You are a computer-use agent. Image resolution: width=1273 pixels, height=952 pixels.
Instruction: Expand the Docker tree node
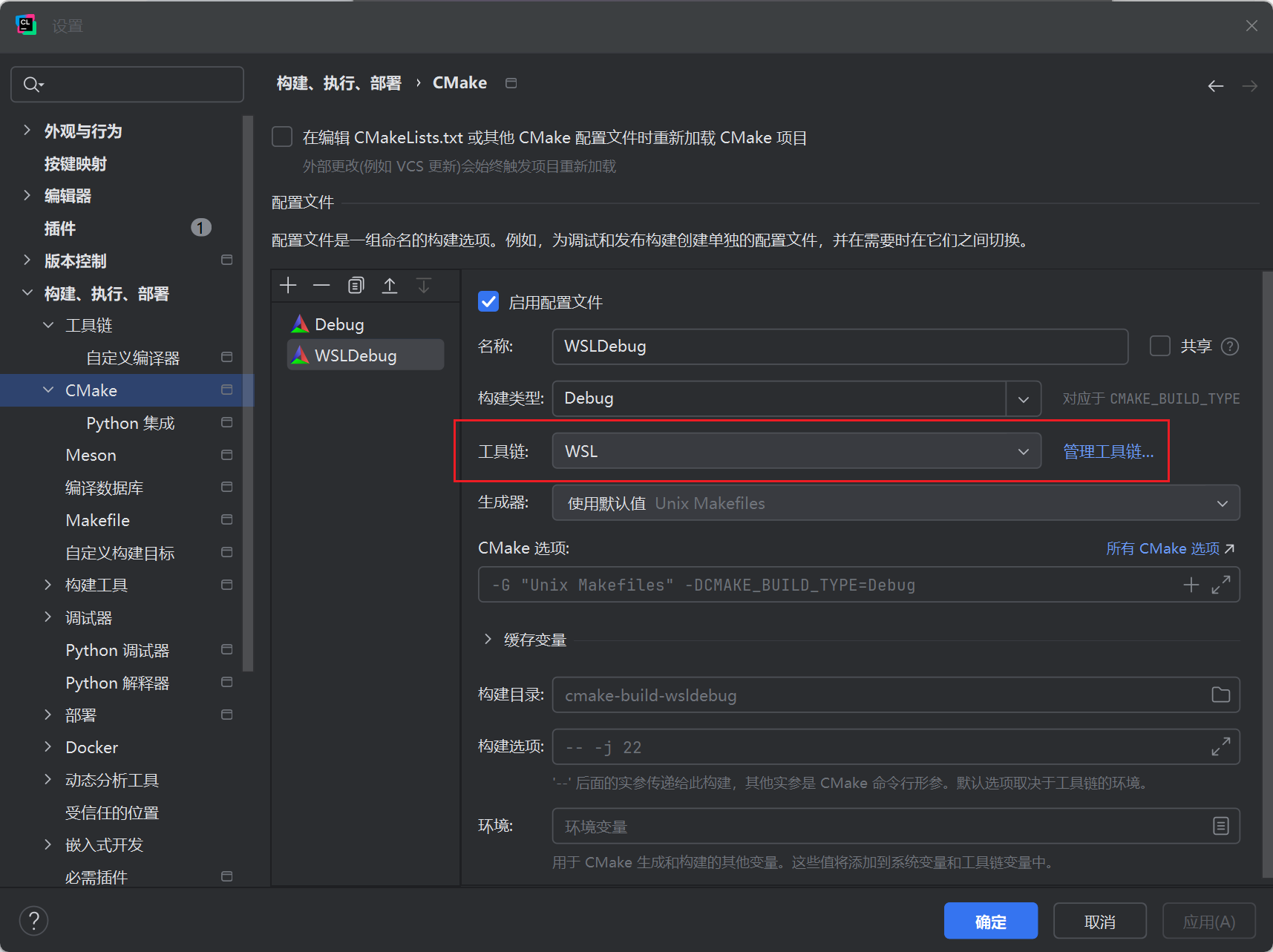click(x=48, y=747)
